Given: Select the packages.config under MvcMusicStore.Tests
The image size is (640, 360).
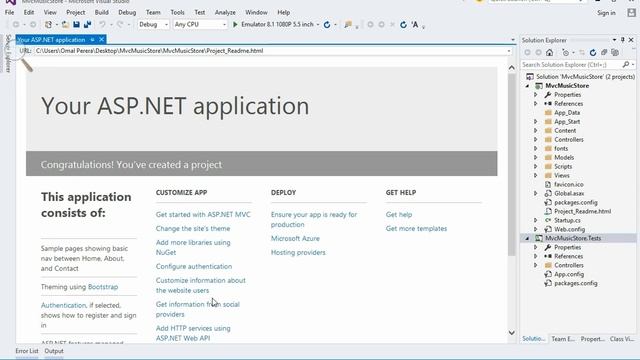Looking at the screenshot, I should [576, 283].
